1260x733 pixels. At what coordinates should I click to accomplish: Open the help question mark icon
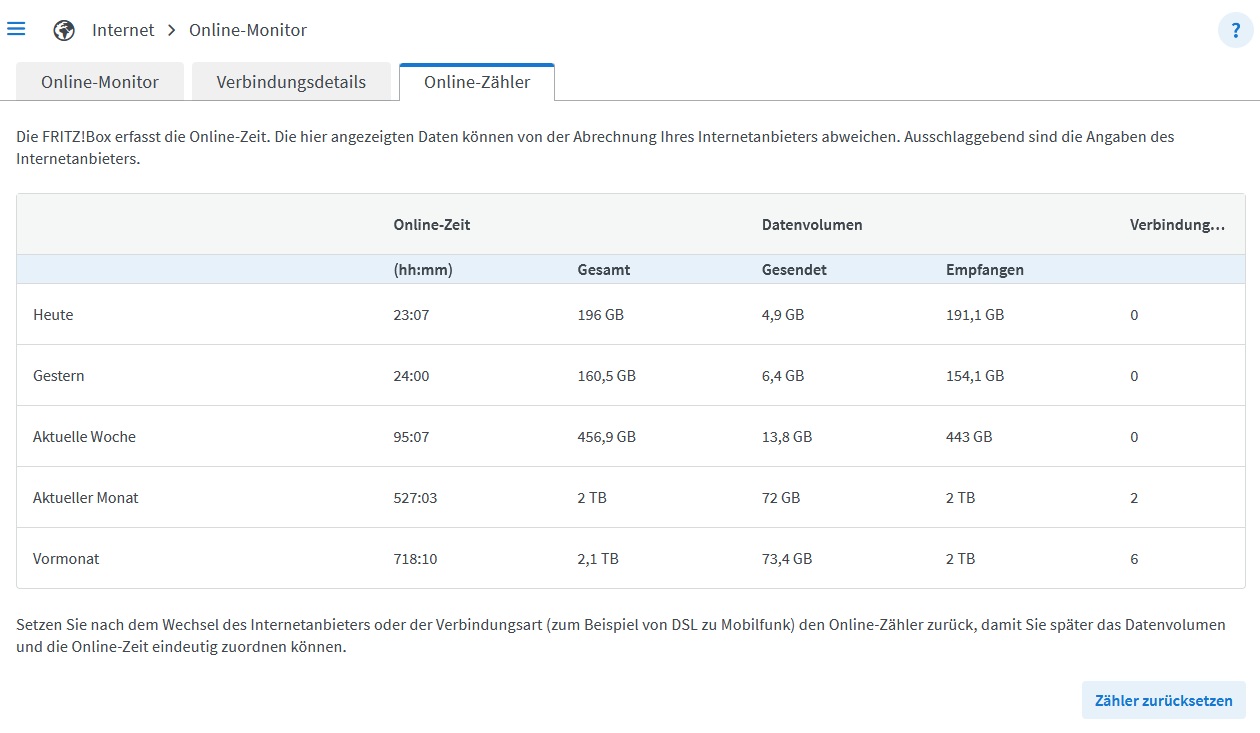tap(1235, 31)
